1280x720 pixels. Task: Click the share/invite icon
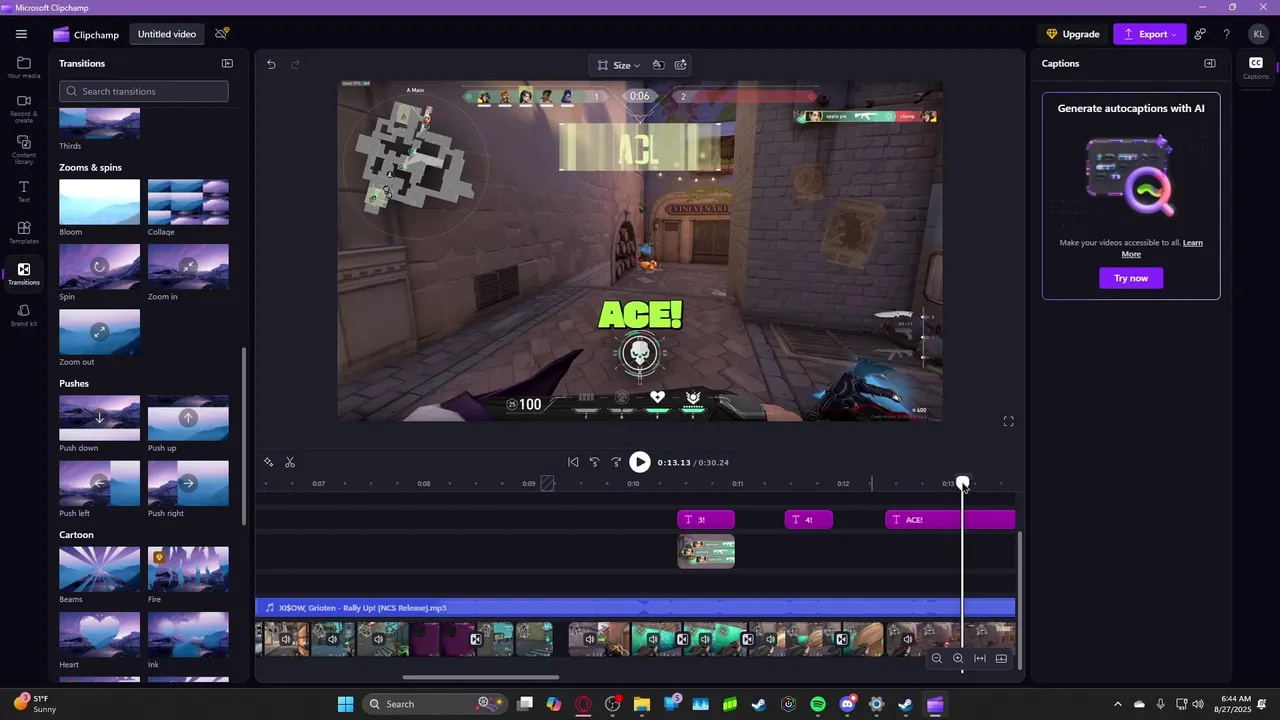[x=1200, y=34]
